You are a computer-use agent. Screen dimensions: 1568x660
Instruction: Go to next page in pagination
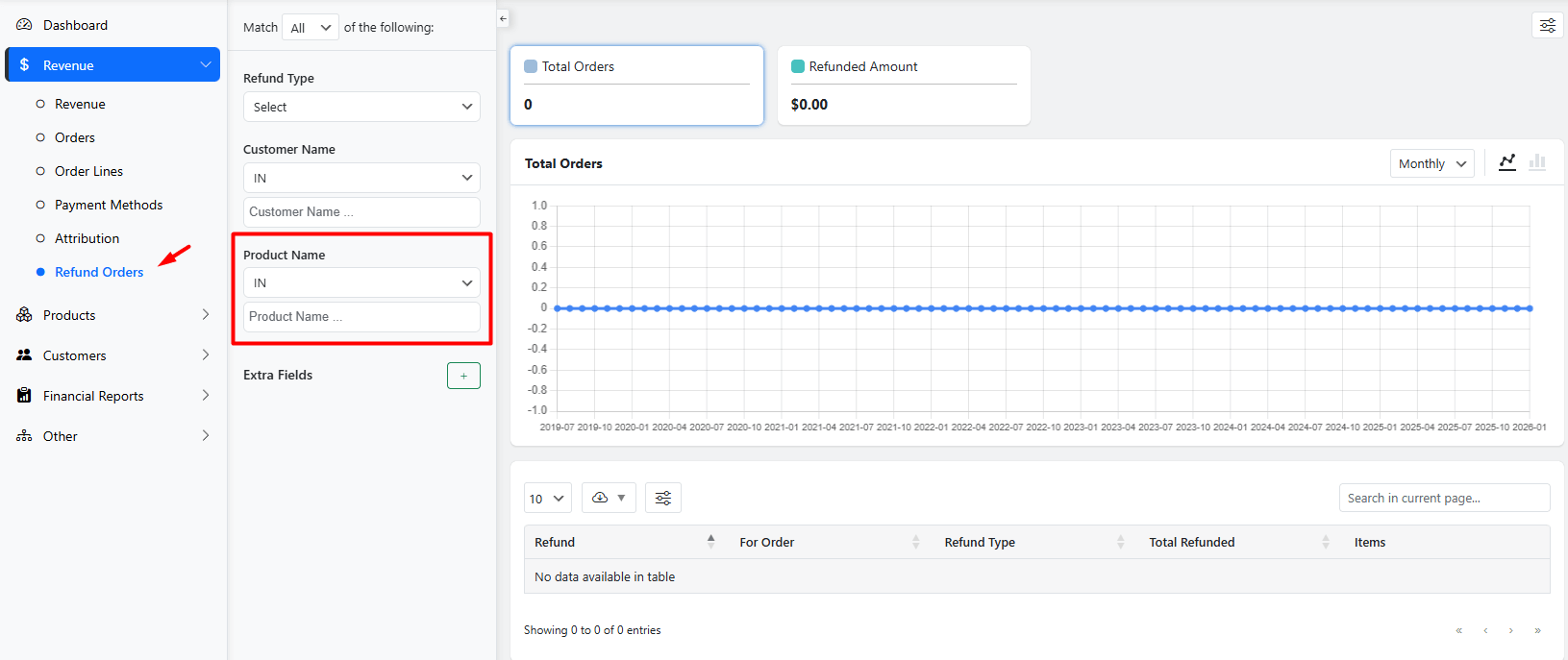[x=1510, y=630]
